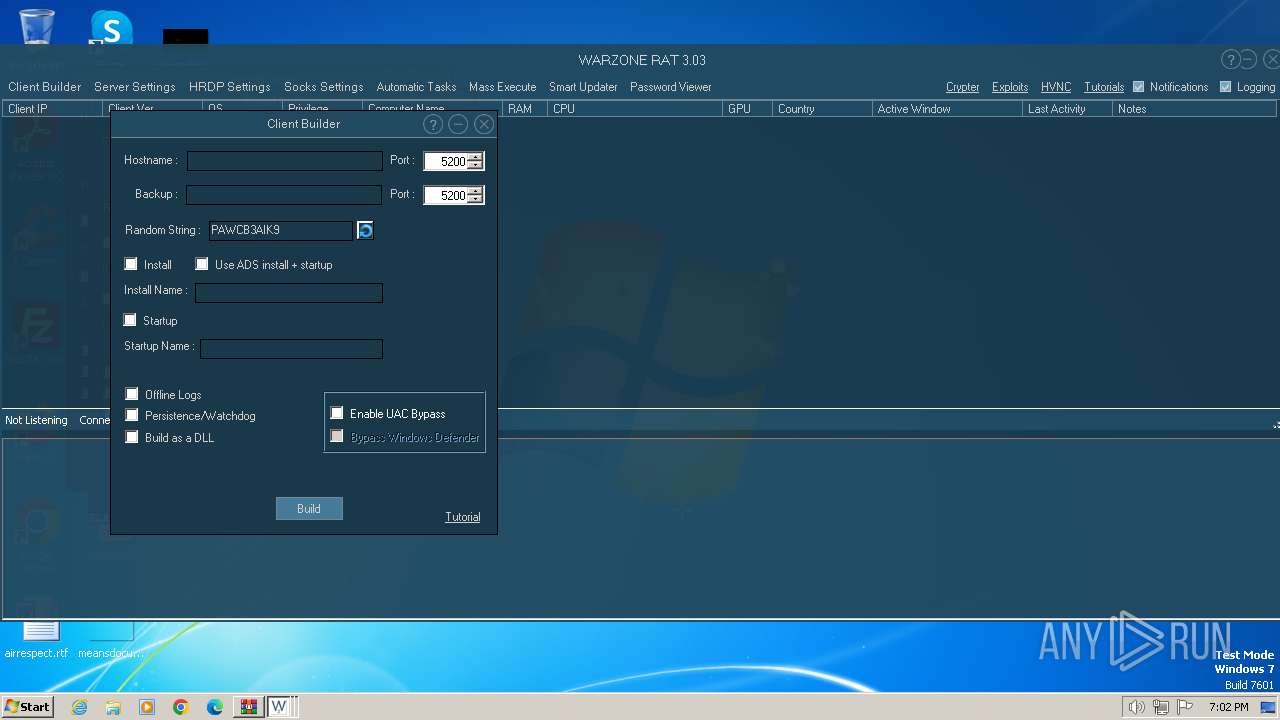Screen dimensions: 1280x720
Task: Check Build as a DLL
Action: (132, 437)
